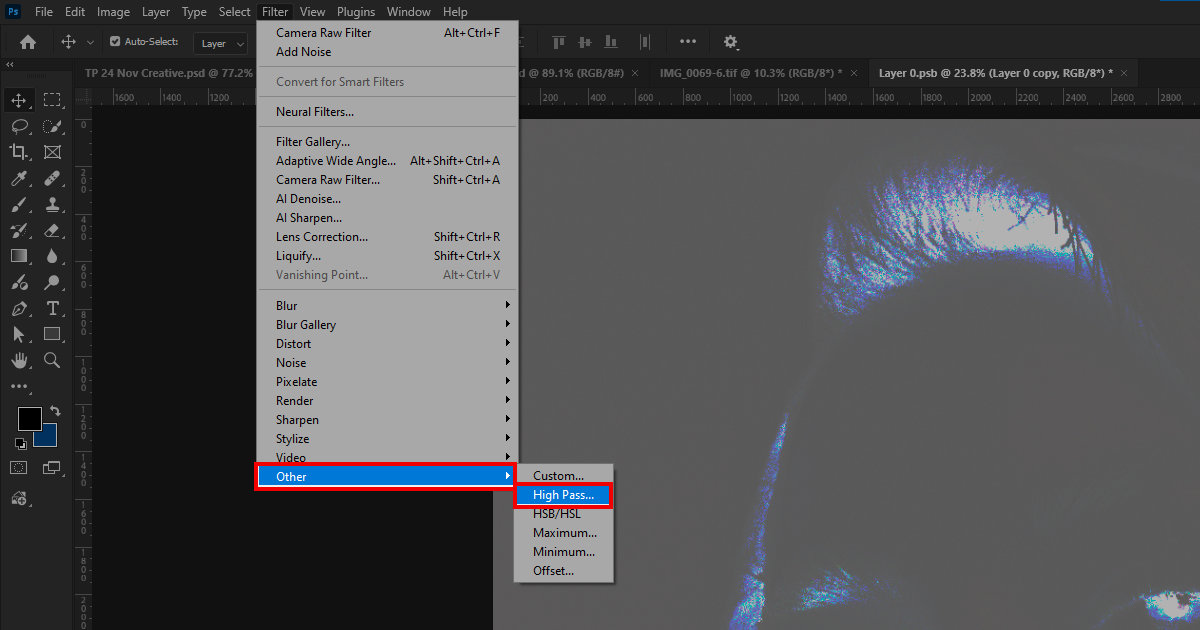Select the Zoom tool

(52, 360)
